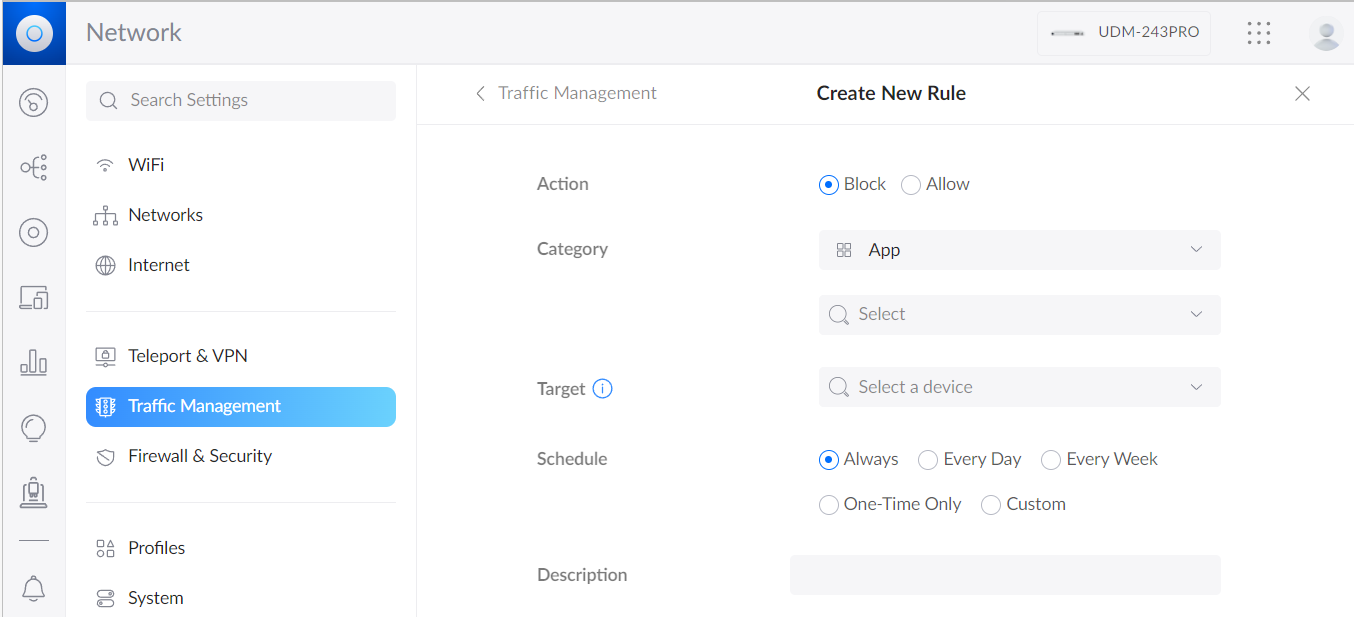Viewport: 1354px width, 617px height.
Task: Open the Select a device dropdown
Action: pyautogui.click(x=1019, y=387)
